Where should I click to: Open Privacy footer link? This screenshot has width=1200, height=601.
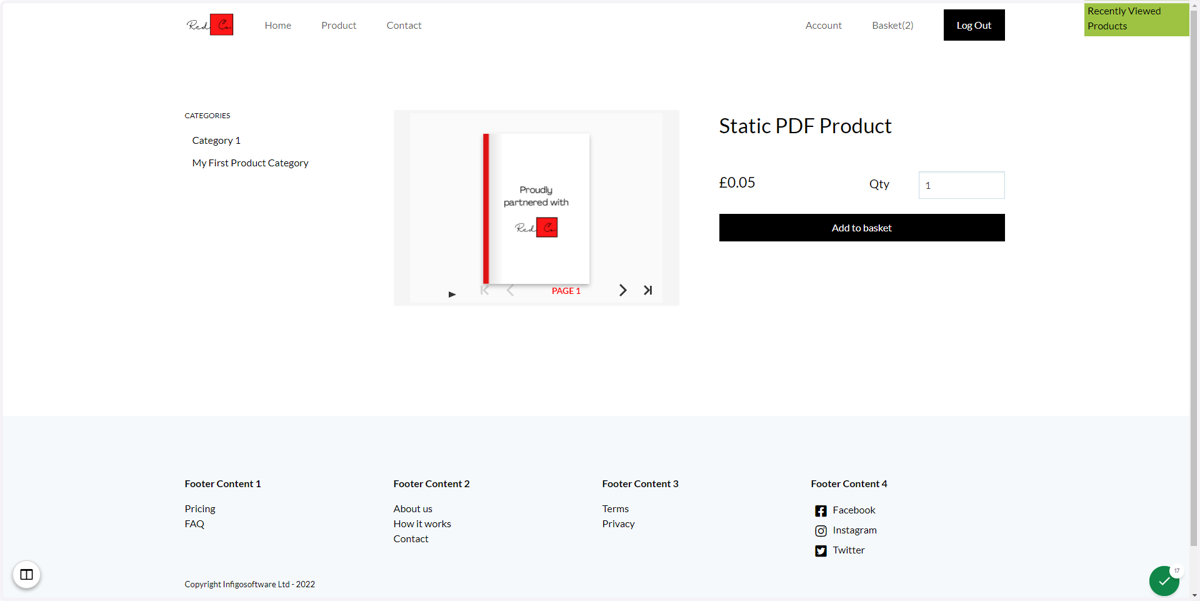click(x=618, y=524)
